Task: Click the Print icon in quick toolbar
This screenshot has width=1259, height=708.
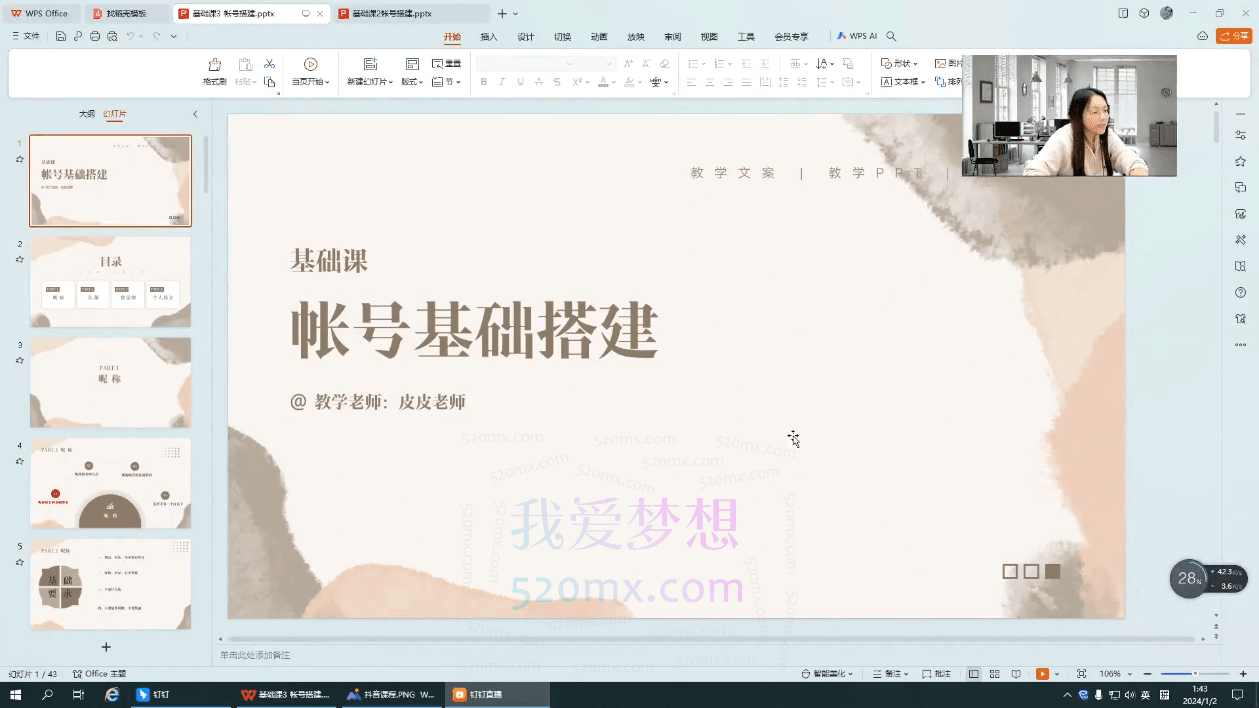Action: point(95,36)
